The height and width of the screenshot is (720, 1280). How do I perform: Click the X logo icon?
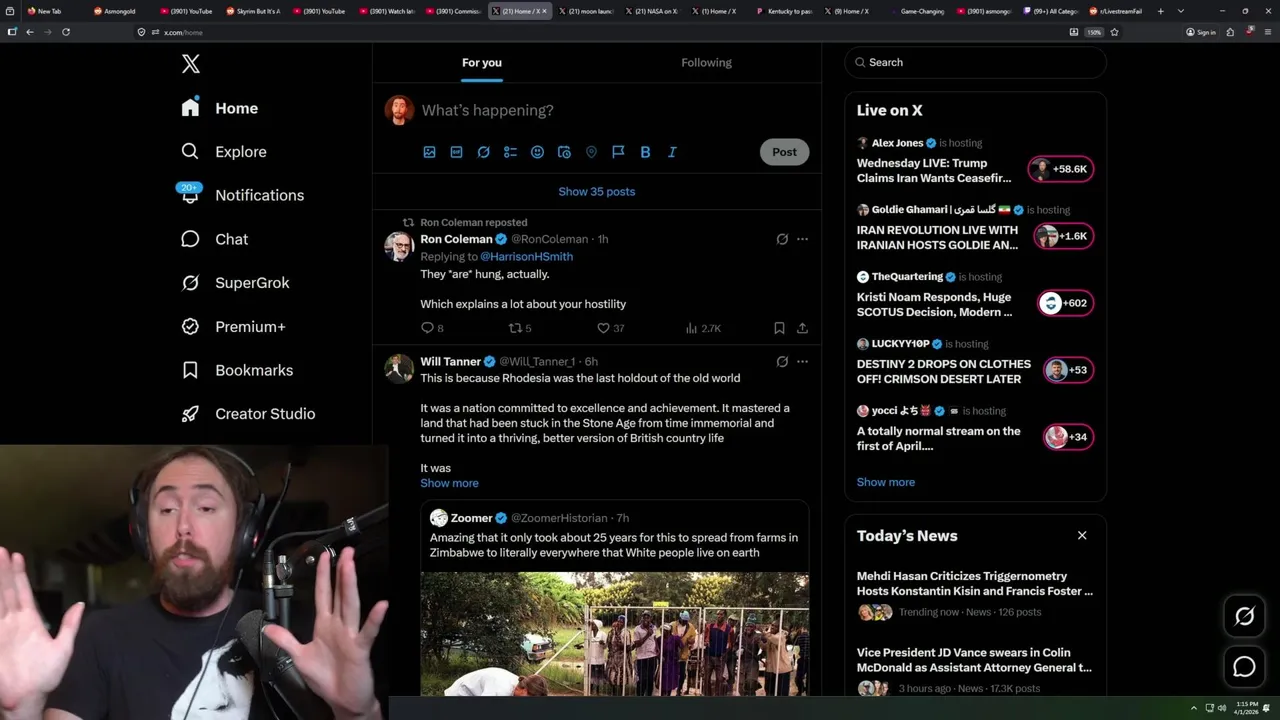(191, 64)
